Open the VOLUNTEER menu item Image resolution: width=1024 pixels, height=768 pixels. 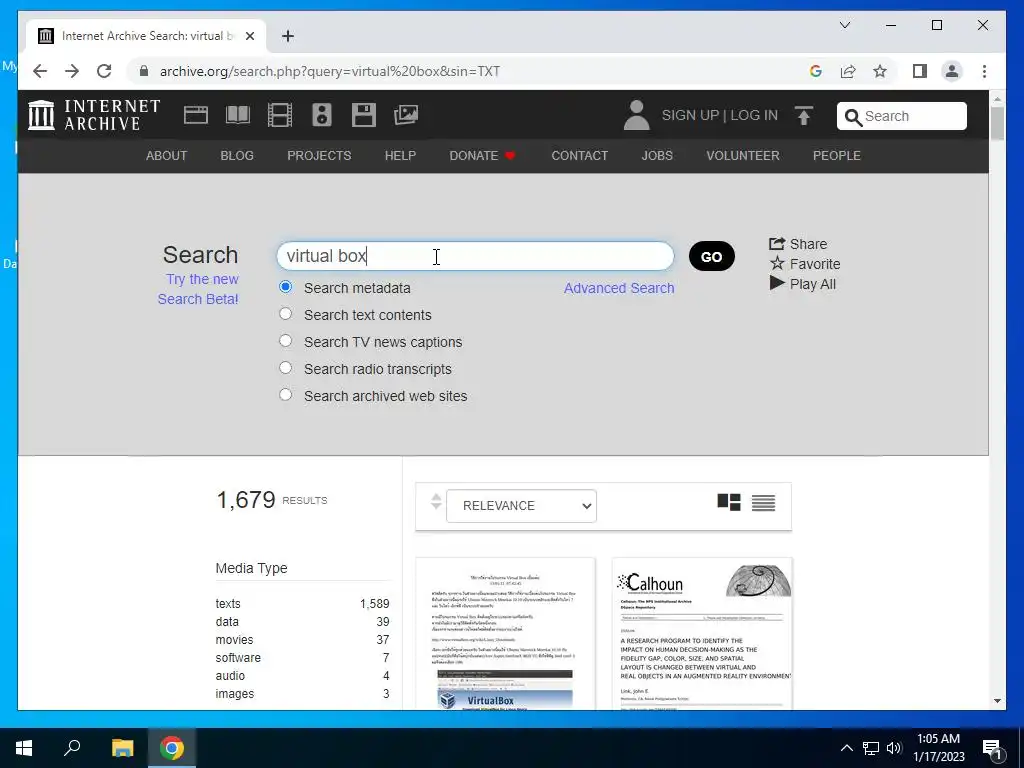(743, 155)
